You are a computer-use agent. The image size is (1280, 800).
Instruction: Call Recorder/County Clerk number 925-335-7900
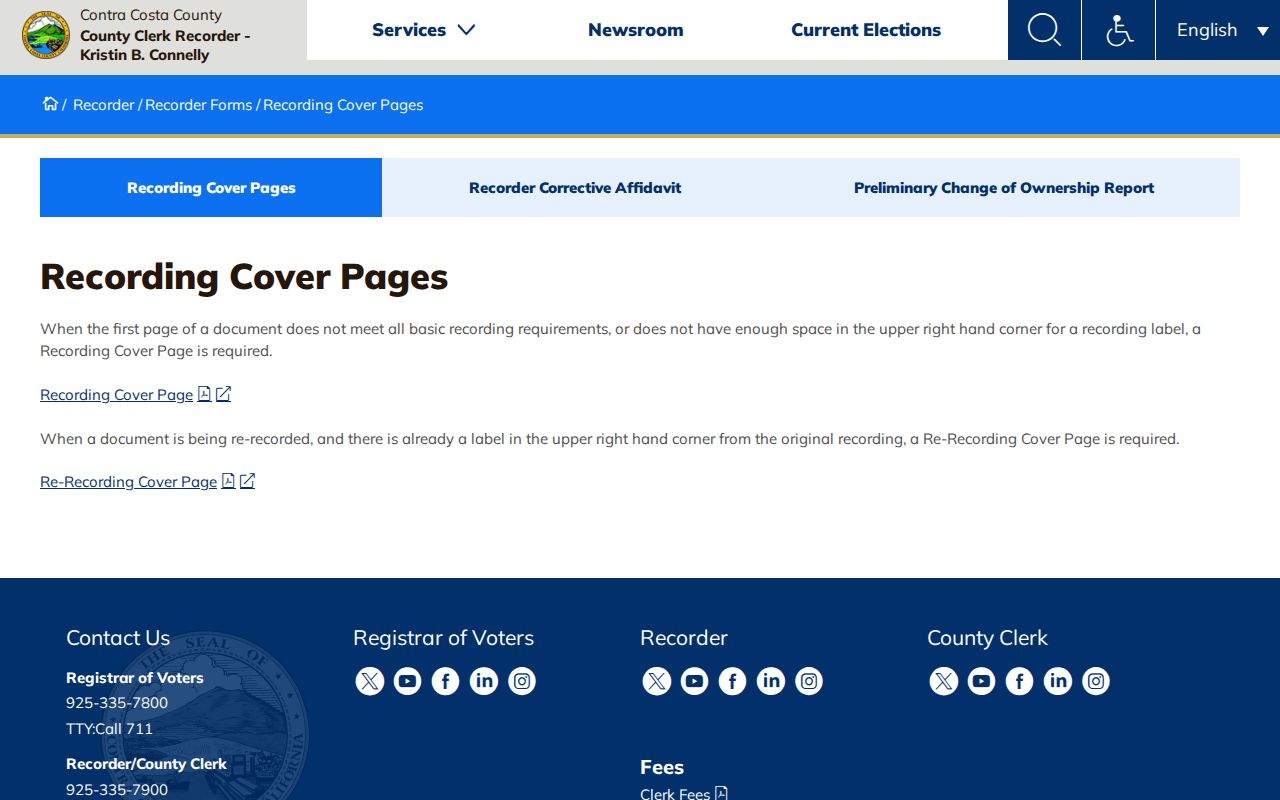(117, 790)
